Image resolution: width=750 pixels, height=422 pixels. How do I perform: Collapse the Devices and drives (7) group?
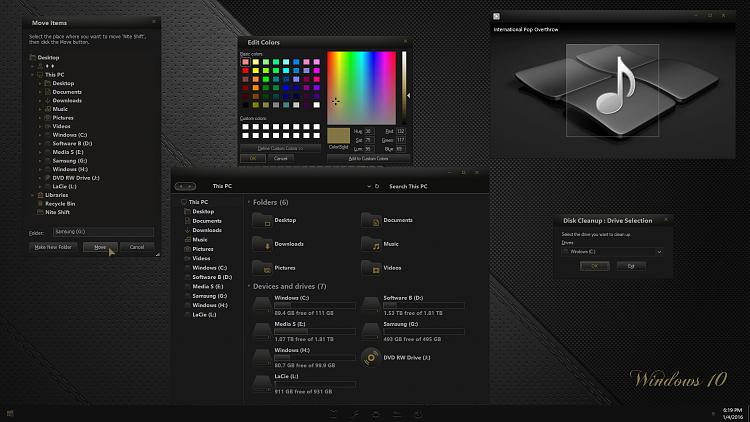point(249,286)
